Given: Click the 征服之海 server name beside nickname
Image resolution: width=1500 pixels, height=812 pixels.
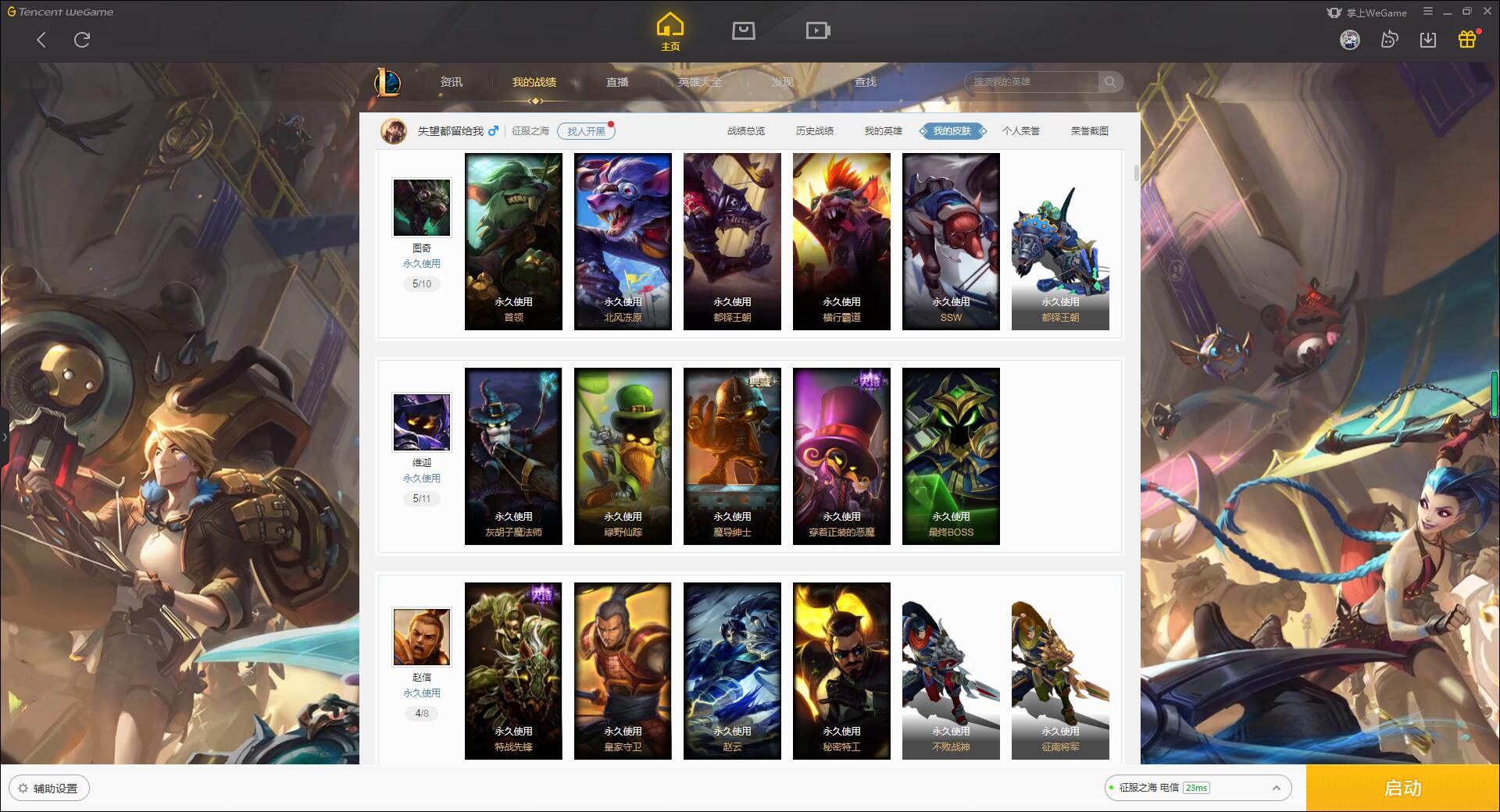Looking at the screenshot, I should pos(530,131).
